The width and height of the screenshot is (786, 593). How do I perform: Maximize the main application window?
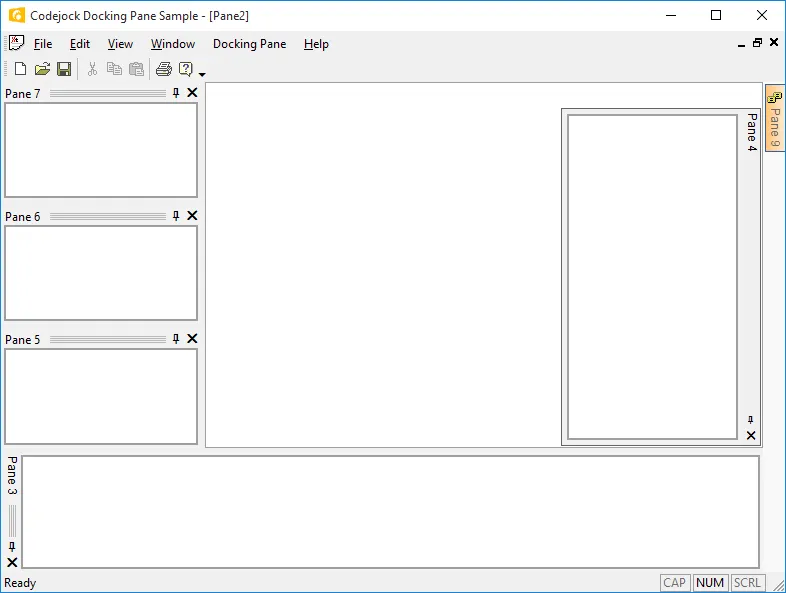click(716, 16)
